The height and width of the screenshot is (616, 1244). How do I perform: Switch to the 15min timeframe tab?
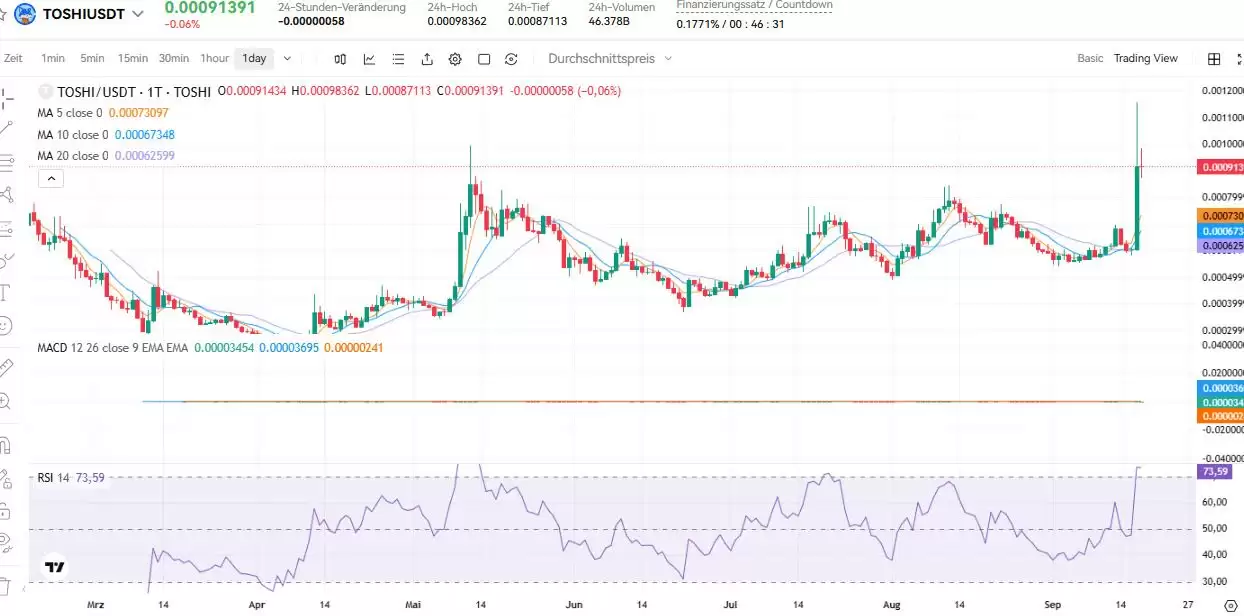[x=132, y=58]
